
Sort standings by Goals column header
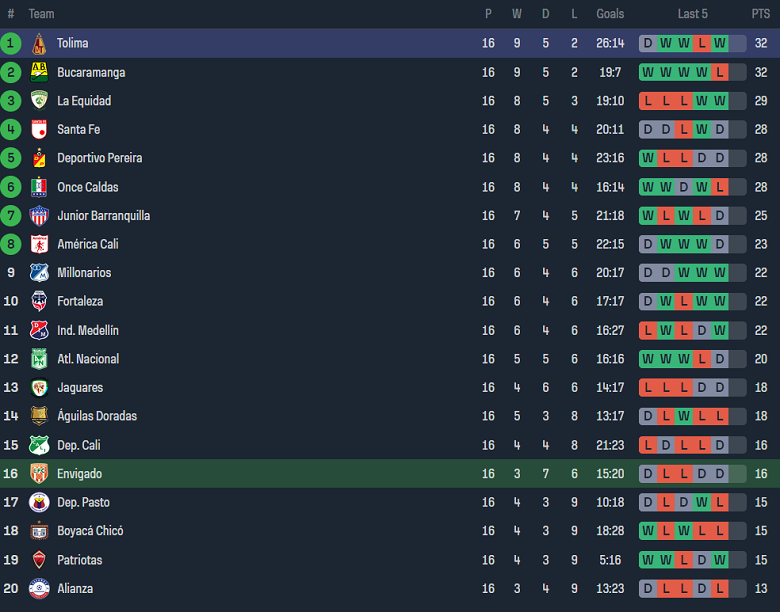pos(610,14)
